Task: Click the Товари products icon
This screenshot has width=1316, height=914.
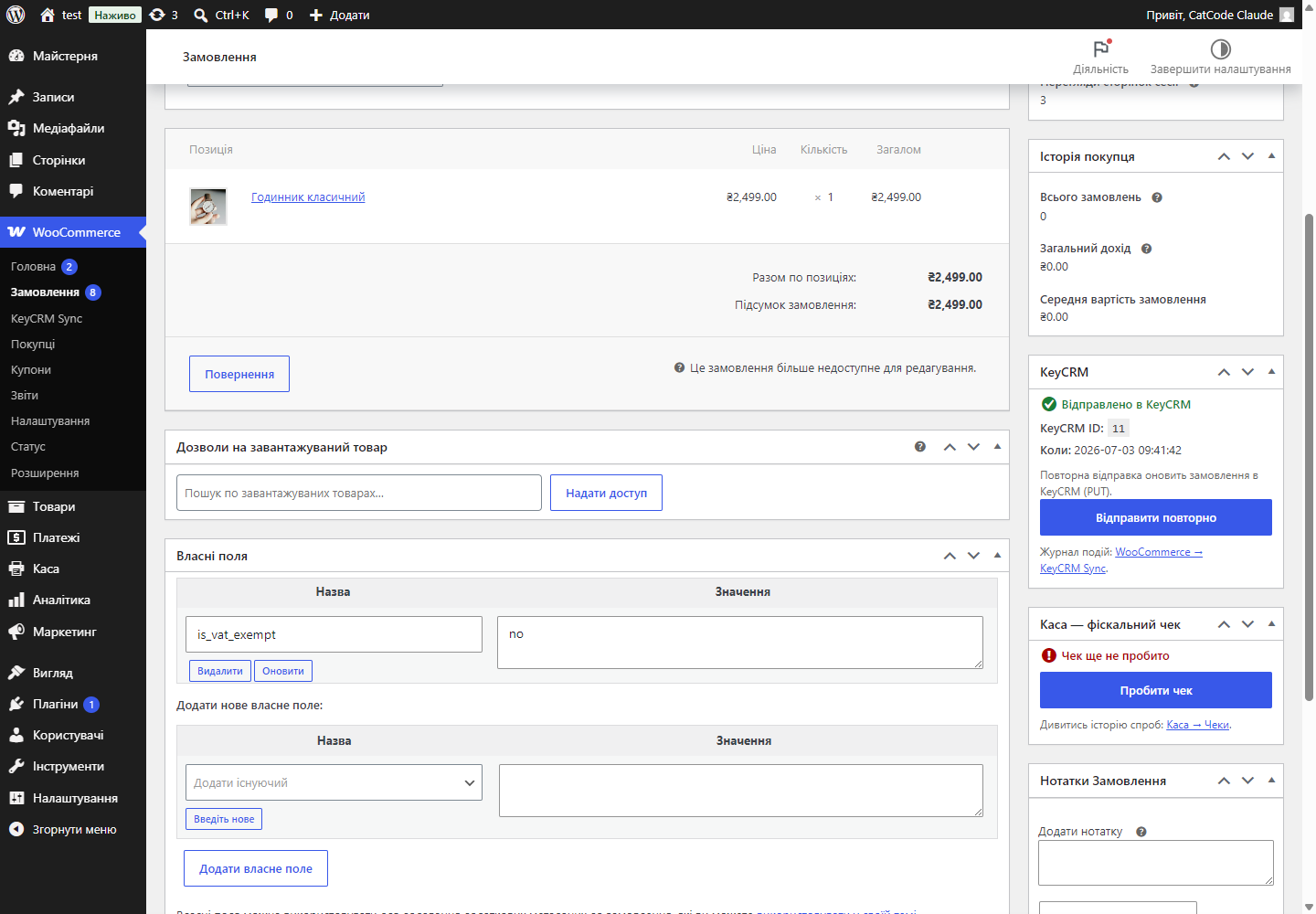Action: coord(16,506)
